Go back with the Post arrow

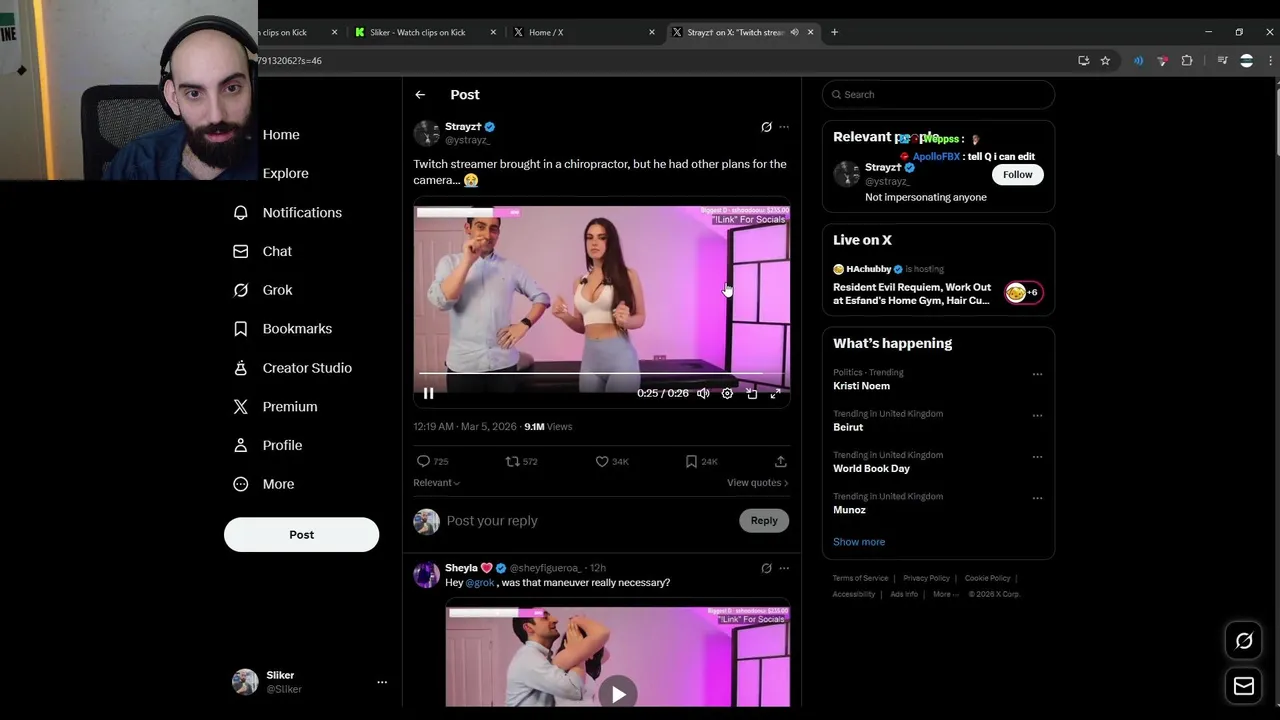420,95
